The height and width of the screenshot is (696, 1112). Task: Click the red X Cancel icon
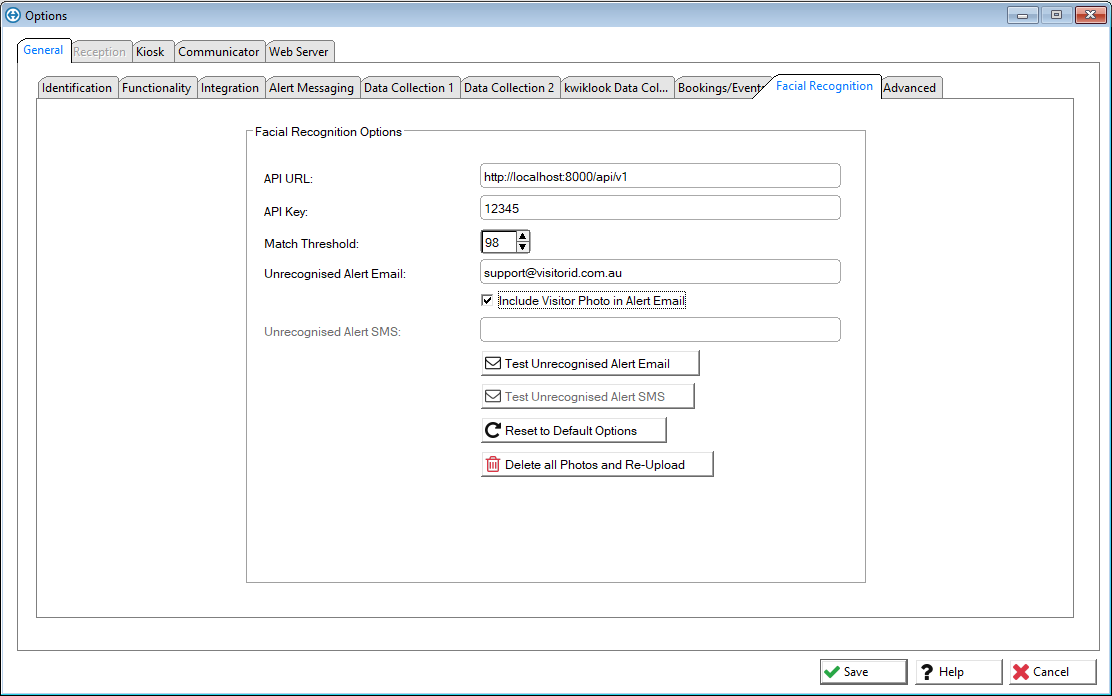coord(1020,672)
